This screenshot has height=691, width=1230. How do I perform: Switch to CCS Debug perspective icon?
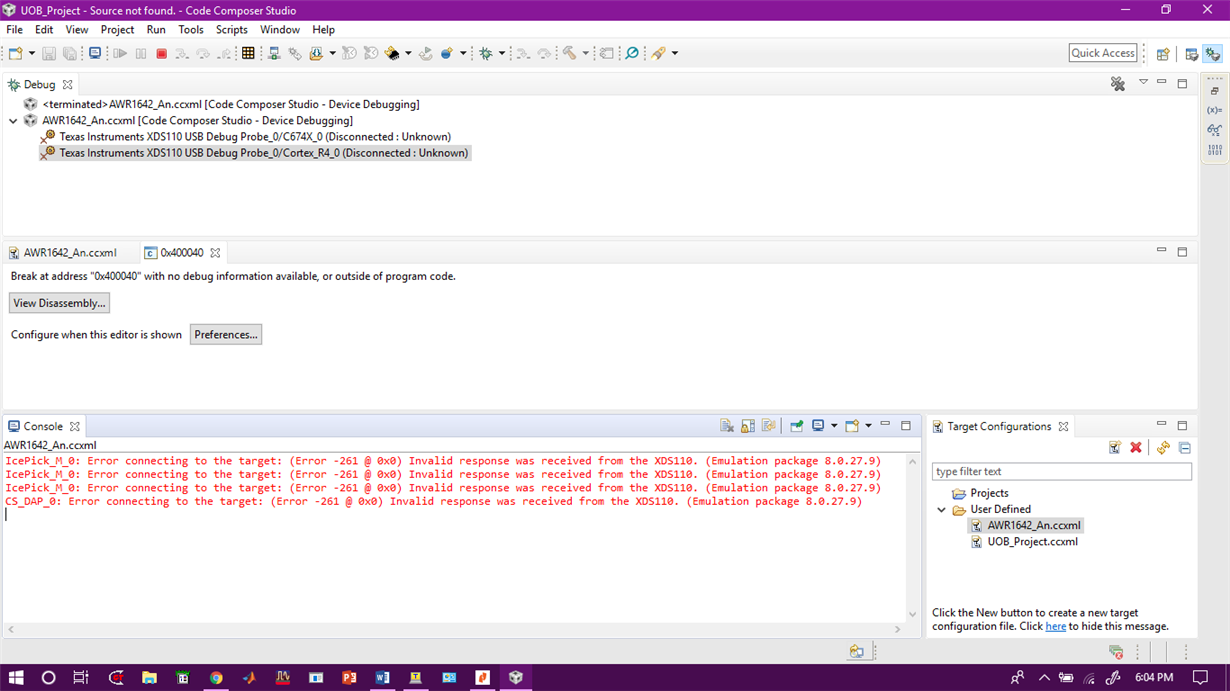(x=1213, y=54)
